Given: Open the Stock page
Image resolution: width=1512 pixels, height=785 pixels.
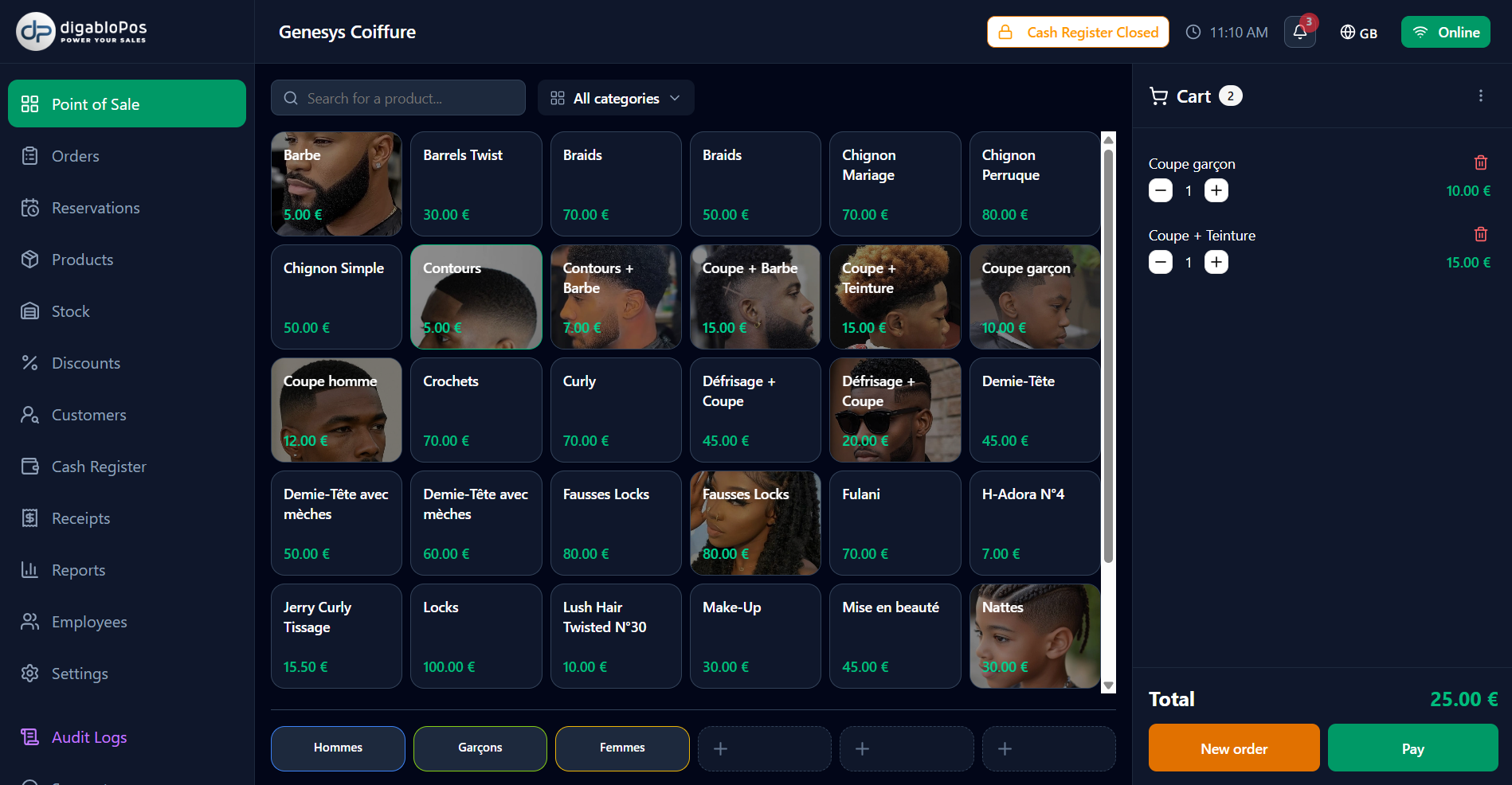Looking at the screenshot, I should coord(70,311).
